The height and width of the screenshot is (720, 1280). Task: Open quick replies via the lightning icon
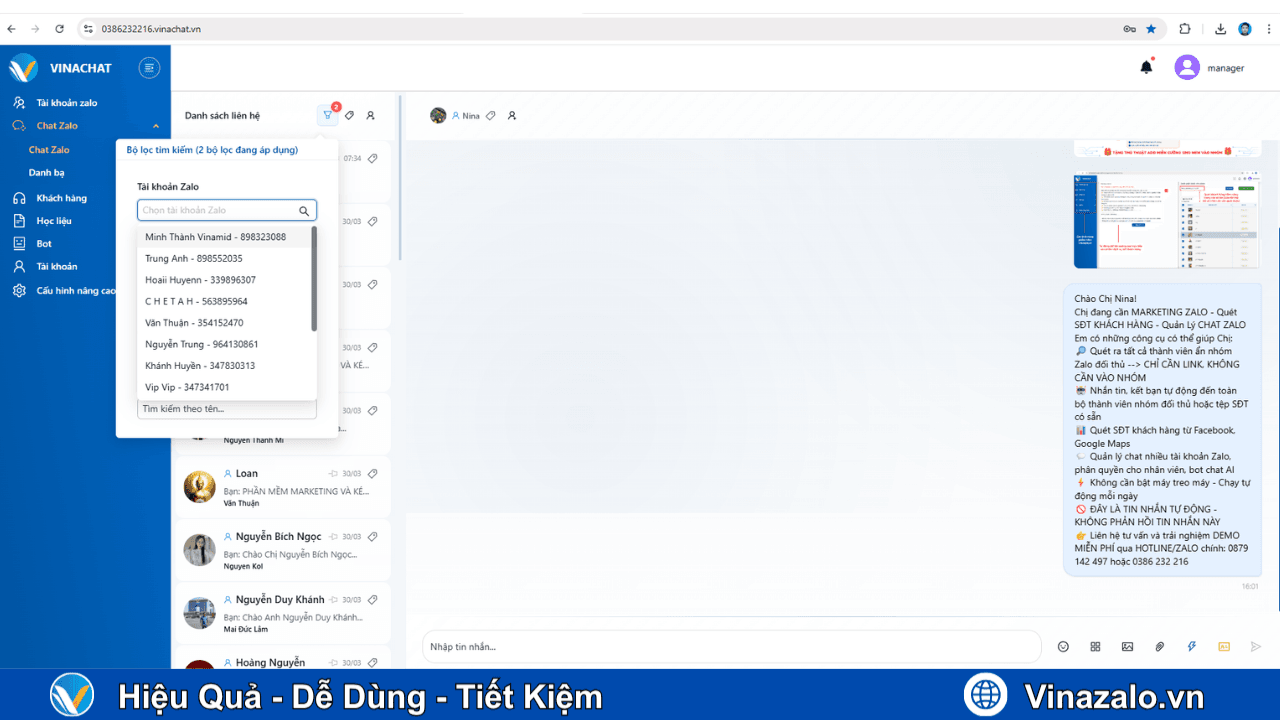pos(1191,646)
